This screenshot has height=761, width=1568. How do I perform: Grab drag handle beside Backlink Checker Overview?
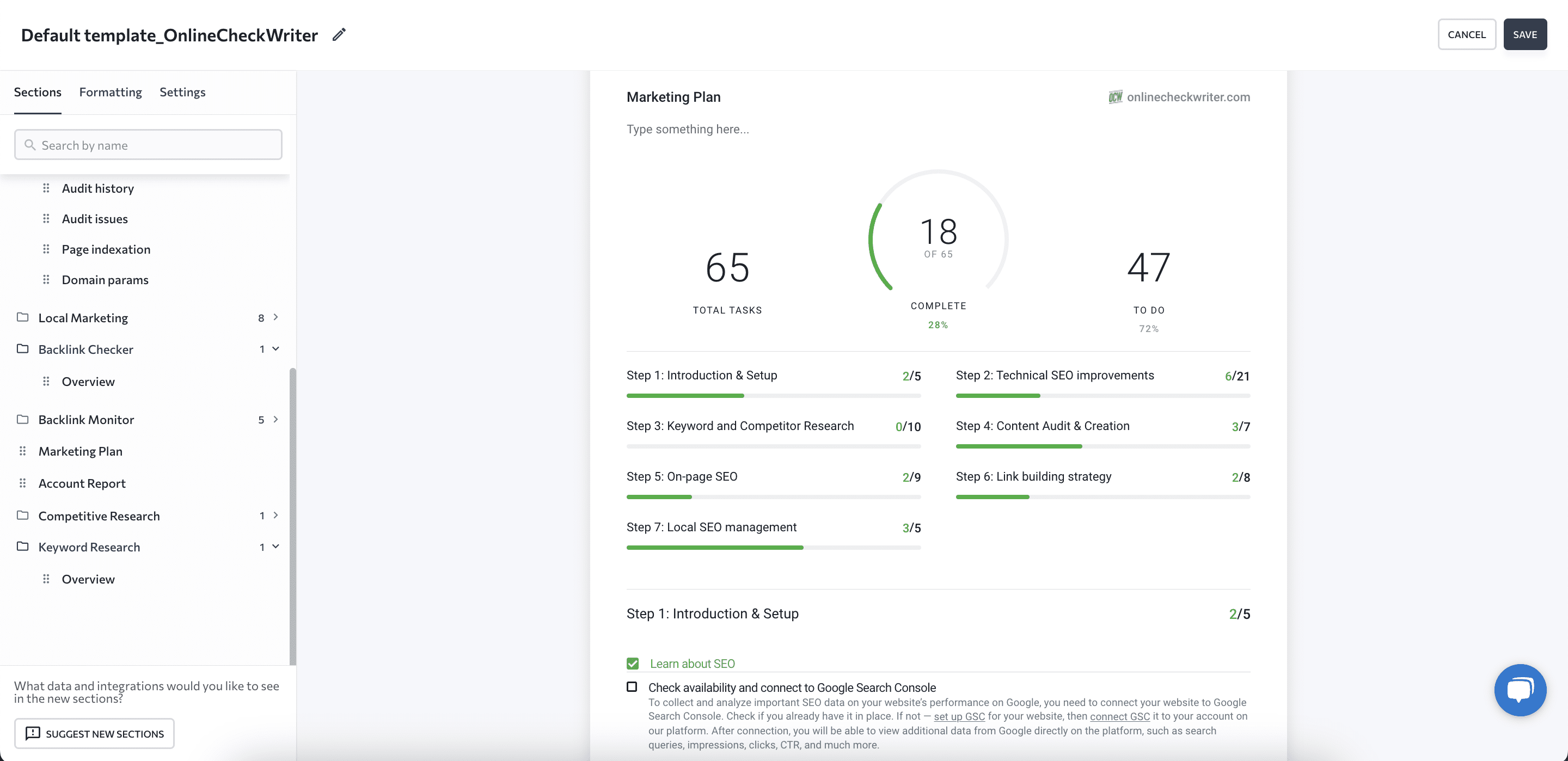(x=46, y=381)
